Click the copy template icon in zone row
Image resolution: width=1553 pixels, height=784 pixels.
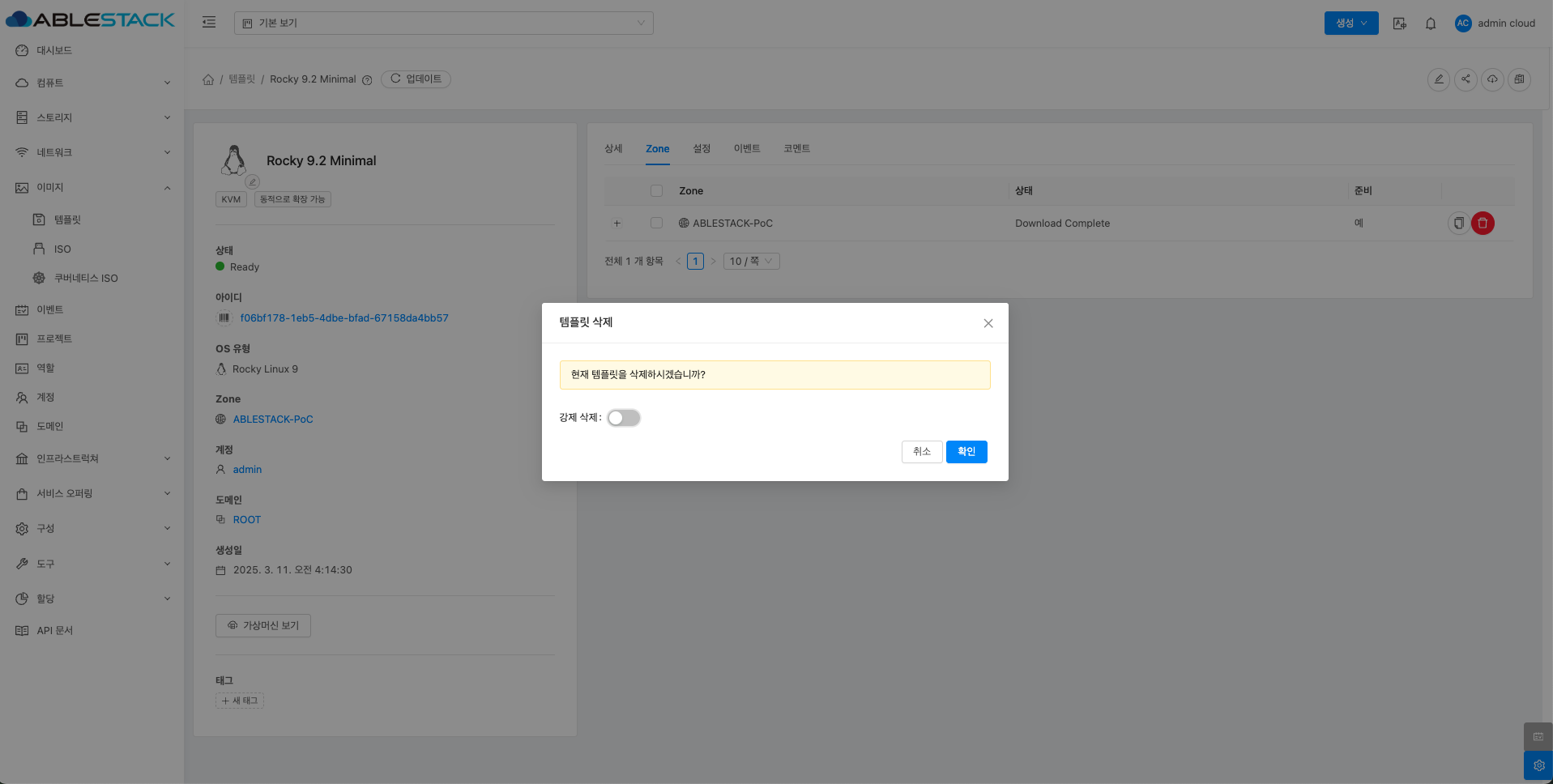(1458, 224)
